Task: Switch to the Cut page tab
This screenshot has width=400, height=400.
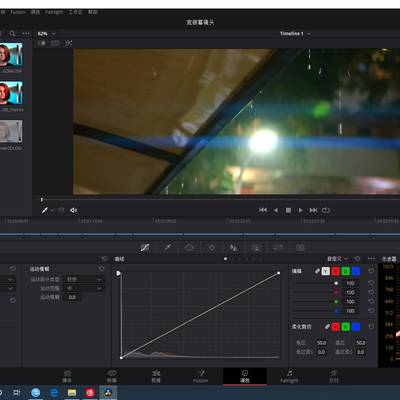Action: 112,376
